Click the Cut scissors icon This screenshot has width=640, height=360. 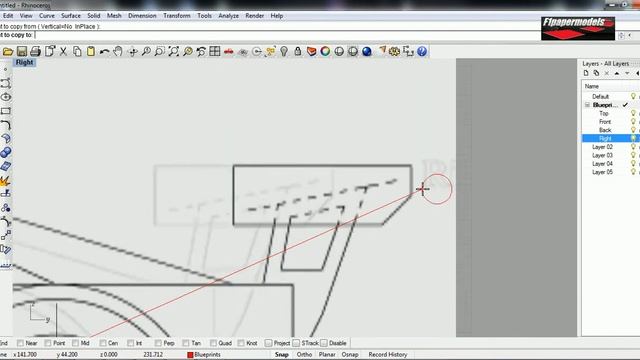[x=63, y=51]
